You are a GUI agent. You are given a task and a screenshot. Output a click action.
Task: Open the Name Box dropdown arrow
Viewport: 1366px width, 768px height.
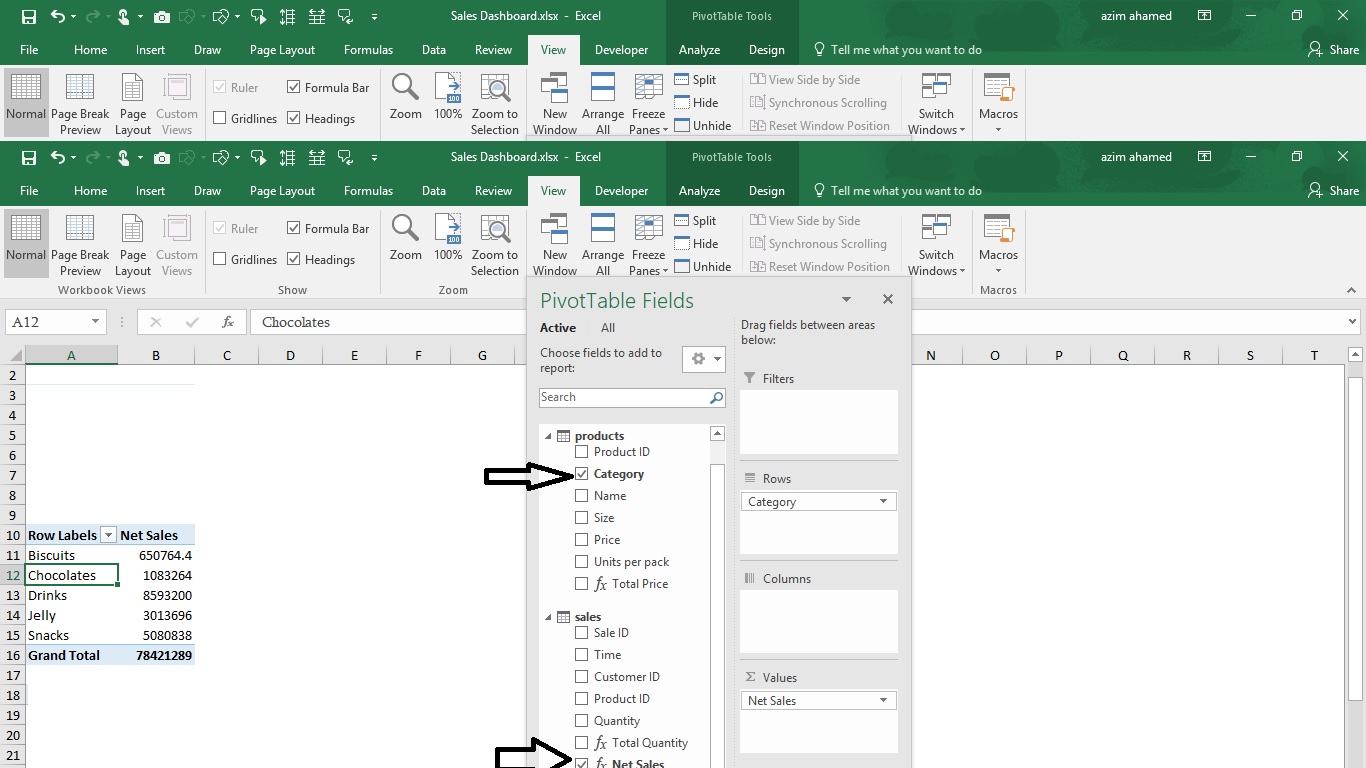[x=96, y=322]
